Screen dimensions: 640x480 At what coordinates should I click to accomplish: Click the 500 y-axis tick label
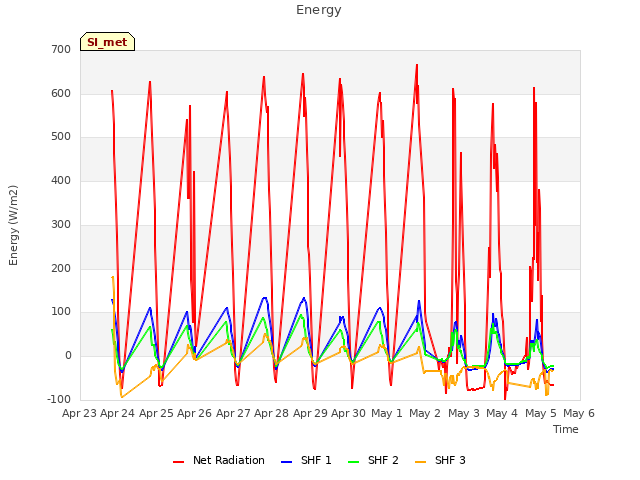(61, 137)
